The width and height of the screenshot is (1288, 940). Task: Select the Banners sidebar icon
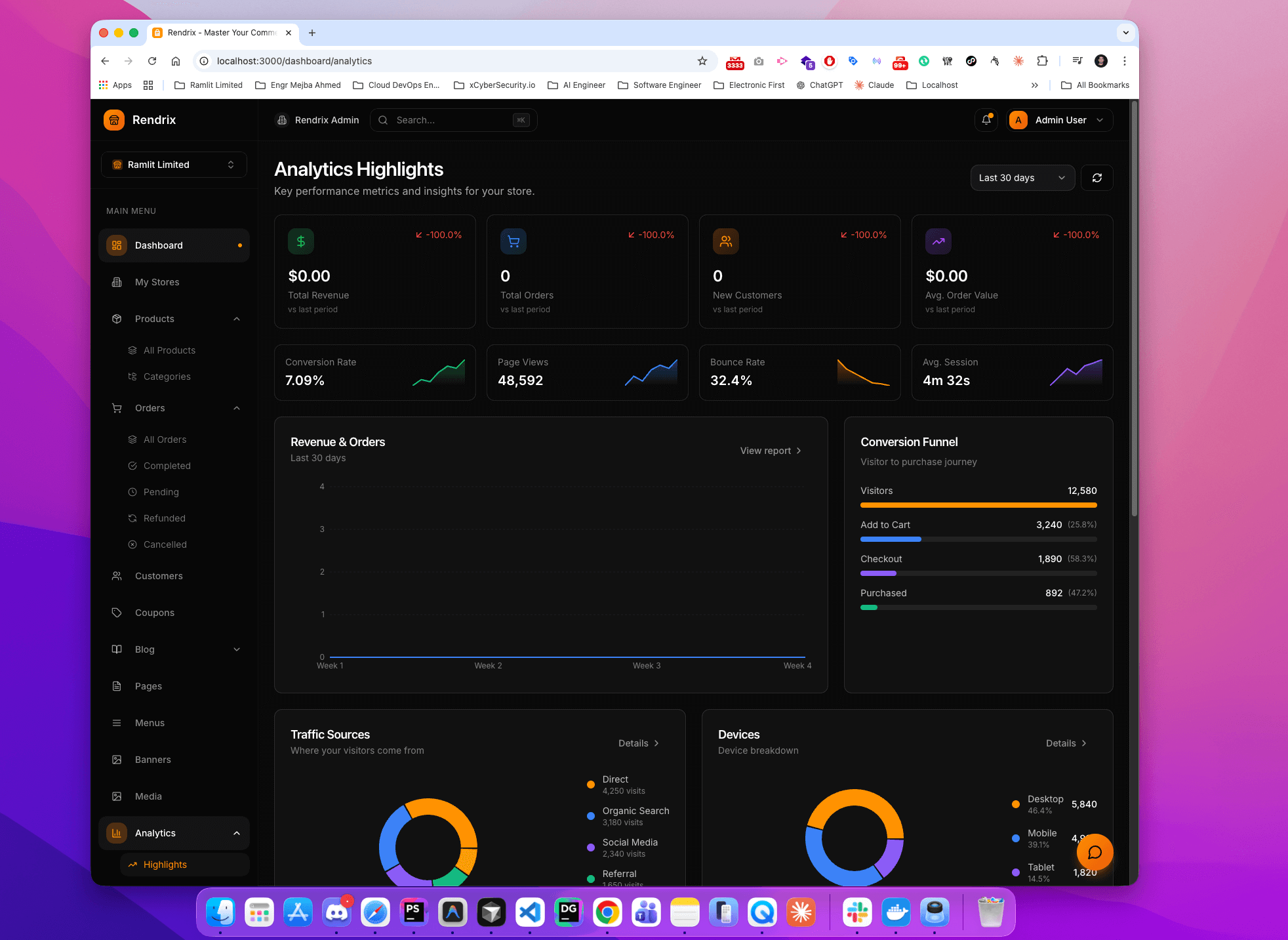click(117, 759)
